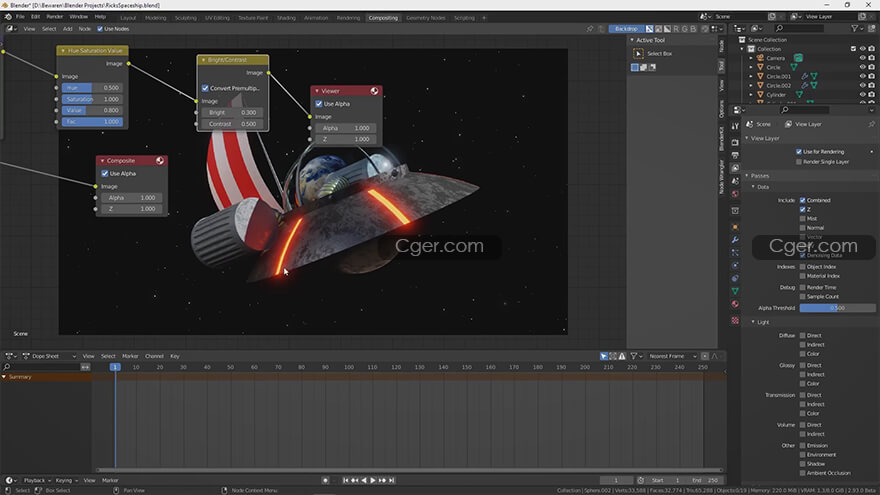Toggle Convert Premultiplied checkbox in Bright/Contrast node
This screenshot has width=880, height=495.
(205, 88)
